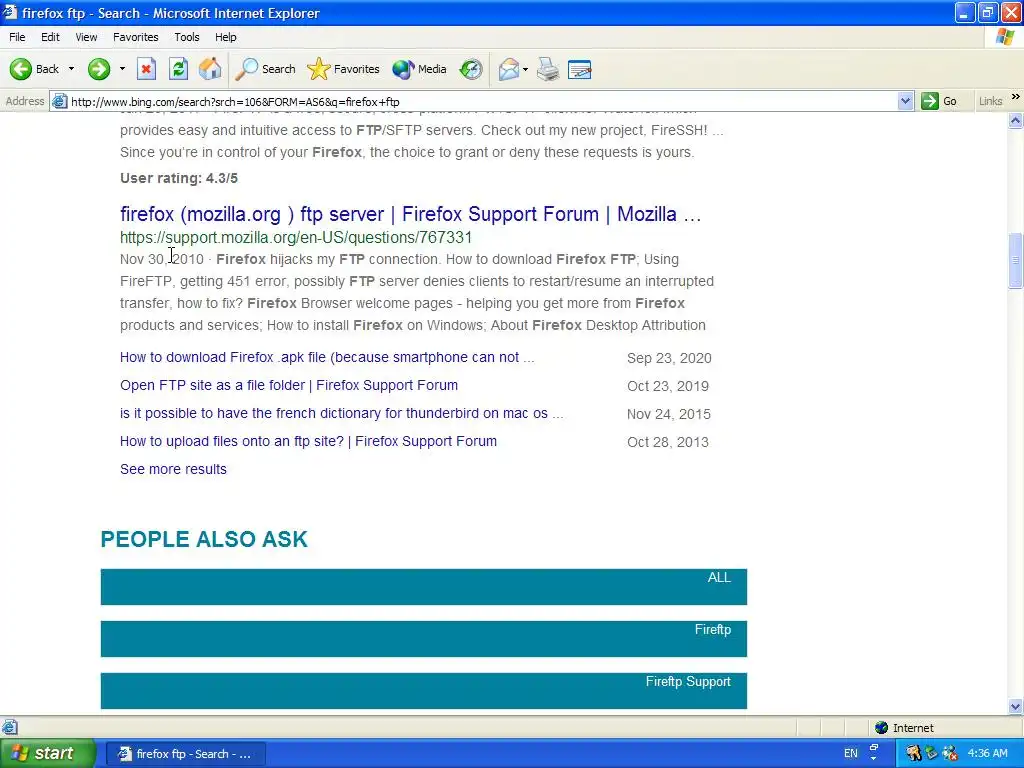Open the french dictionary for thunderbird link
The image size is (1024, 768).
click(x=342, y=413)
